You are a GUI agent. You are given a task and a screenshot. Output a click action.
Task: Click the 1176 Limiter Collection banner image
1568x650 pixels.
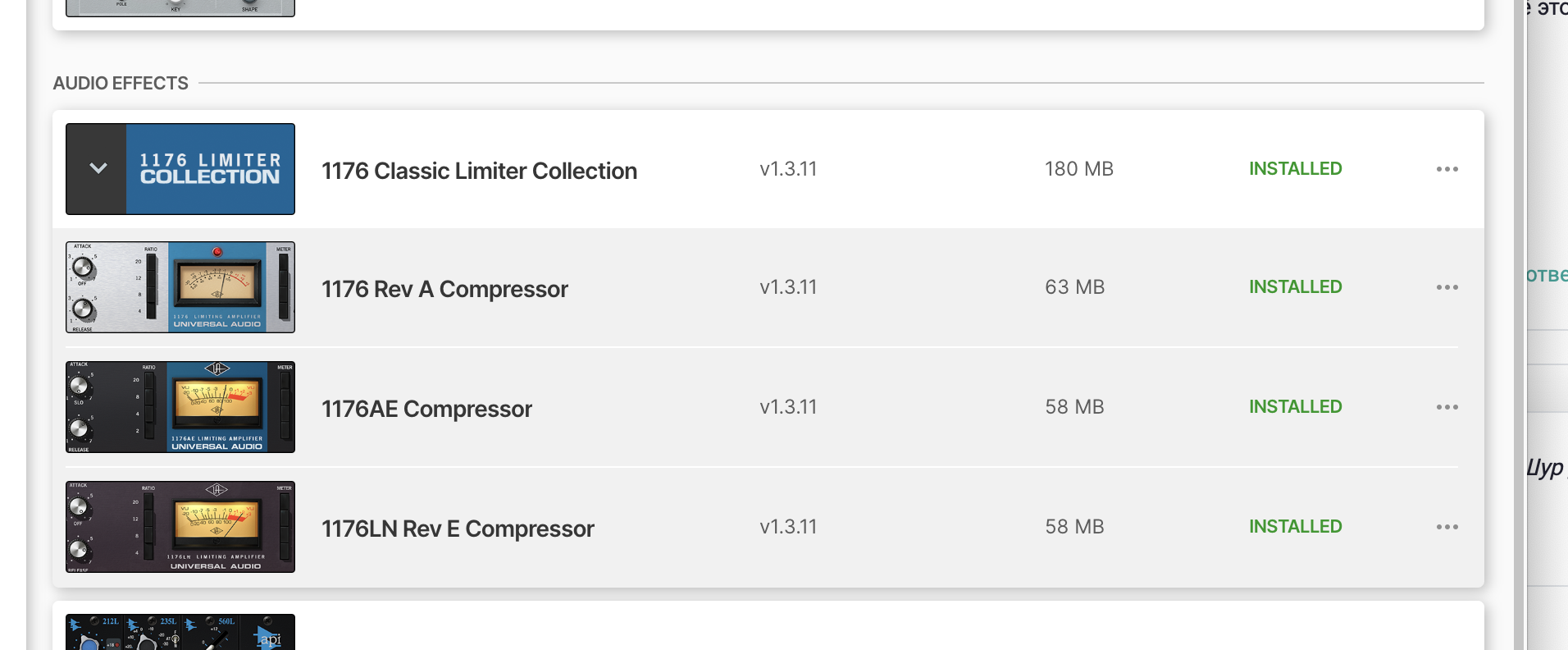[x=210, y=169]
